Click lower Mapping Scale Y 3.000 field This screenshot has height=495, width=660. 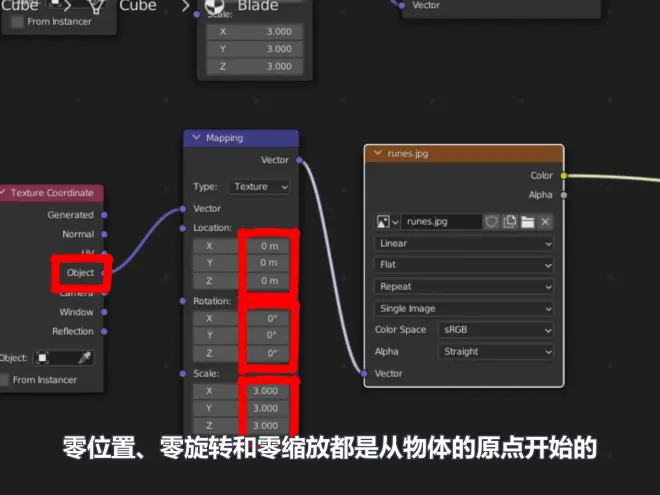click(242, 408)
